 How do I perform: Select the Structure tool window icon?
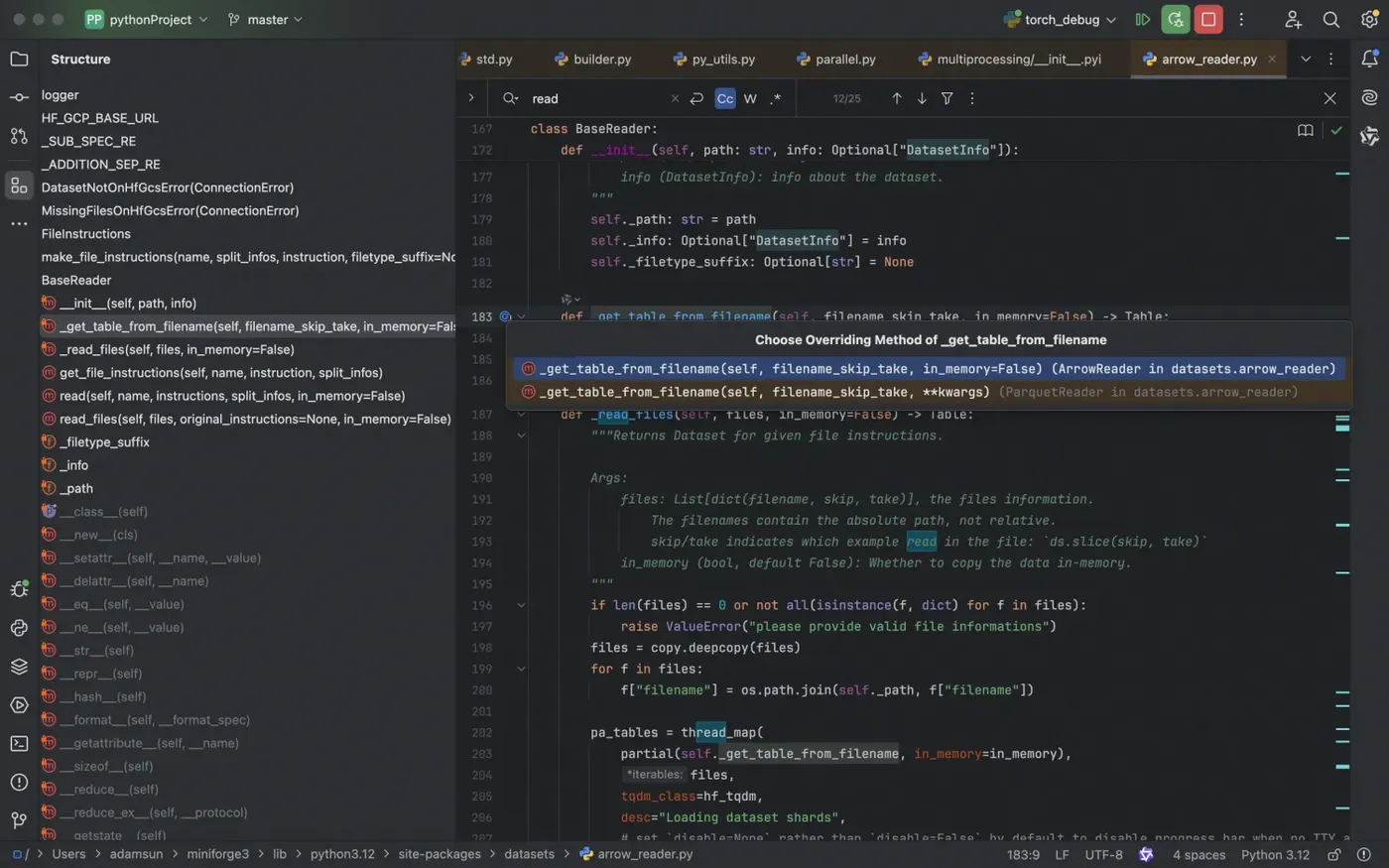click(x=19, y=186)
